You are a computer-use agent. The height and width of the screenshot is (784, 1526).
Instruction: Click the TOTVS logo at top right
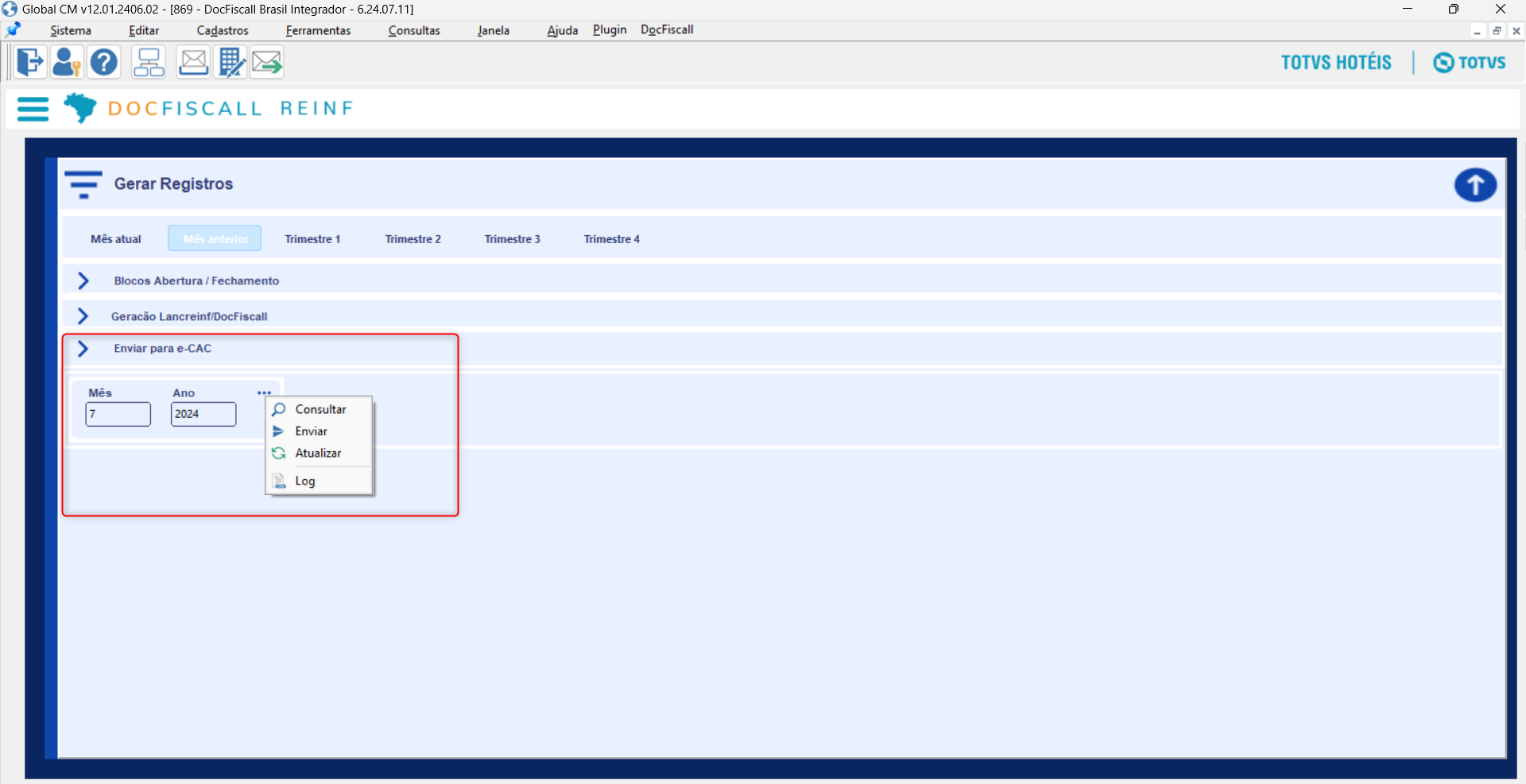coord(1470,63)
